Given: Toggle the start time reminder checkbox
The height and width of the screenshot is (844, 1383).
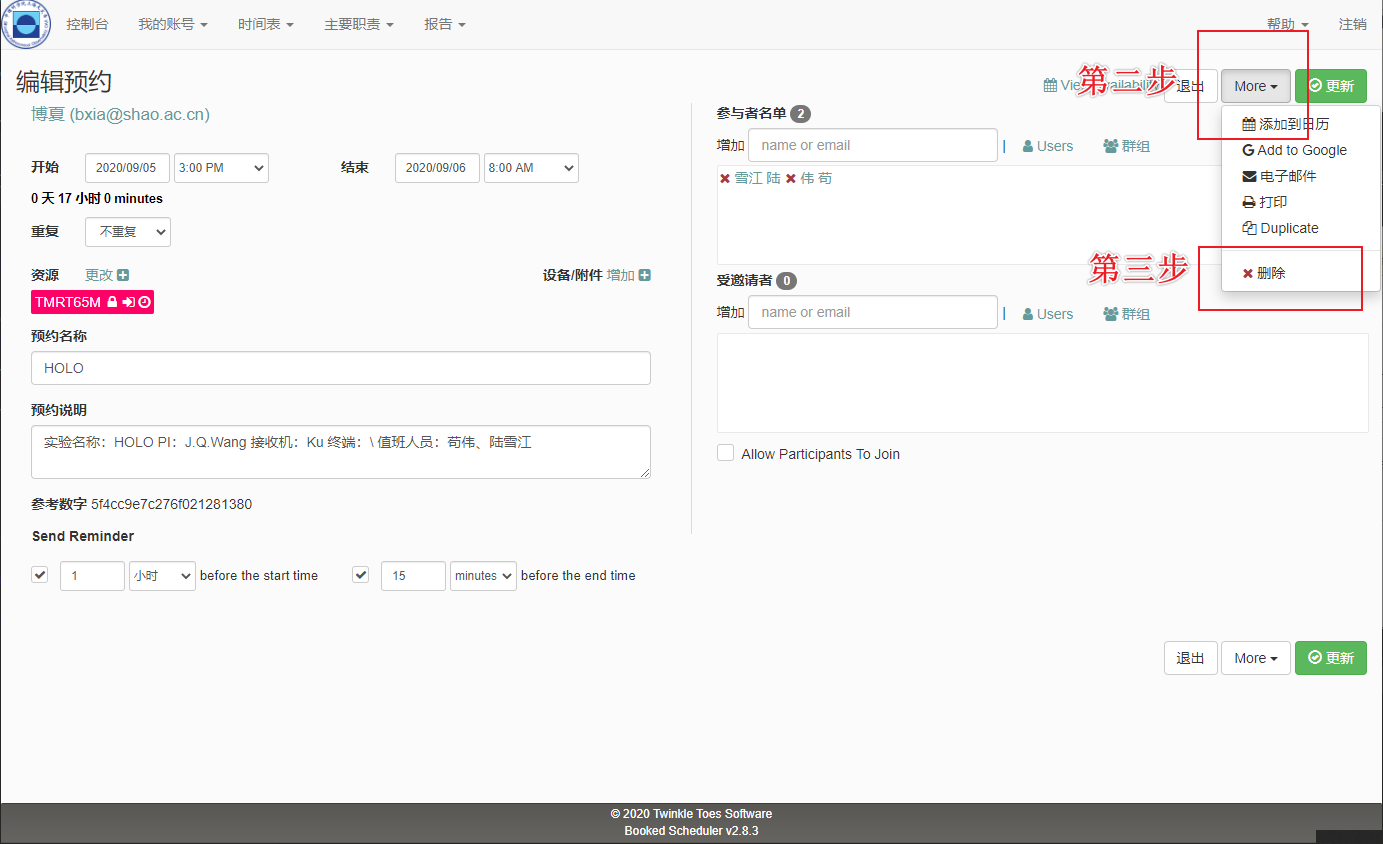Looking at the screenshot, I should pyautogui.click(x=40, y=575).
